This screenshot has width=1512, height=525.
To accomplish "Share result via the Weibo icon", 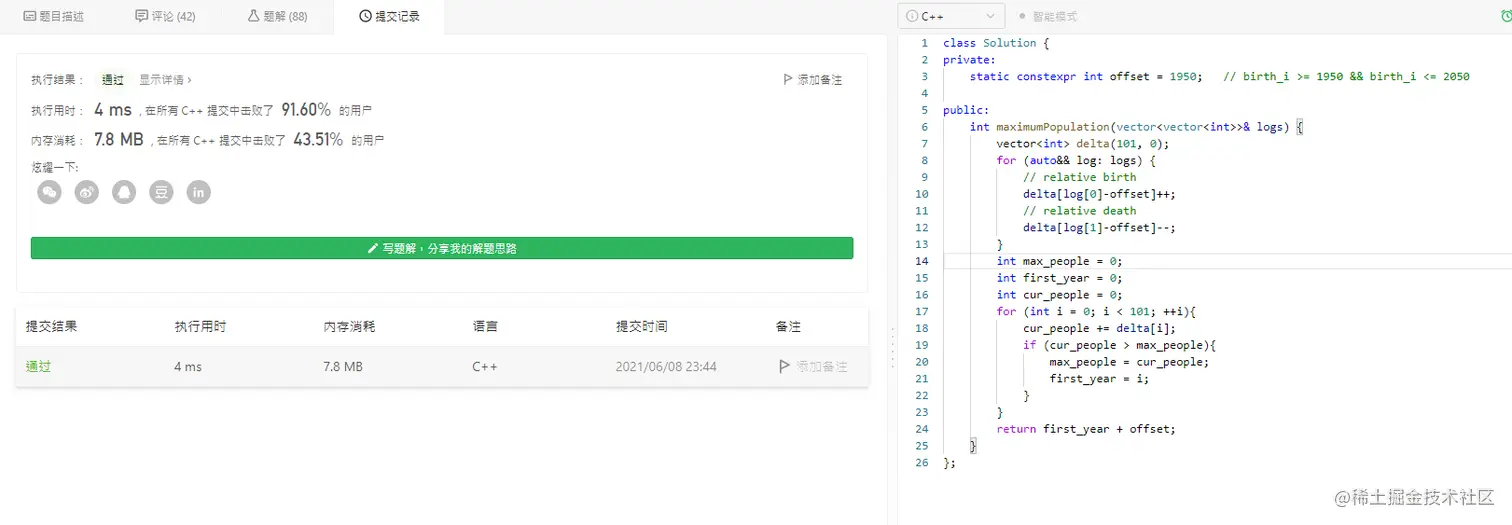I will pyautogui.click(x=87, y=192).
